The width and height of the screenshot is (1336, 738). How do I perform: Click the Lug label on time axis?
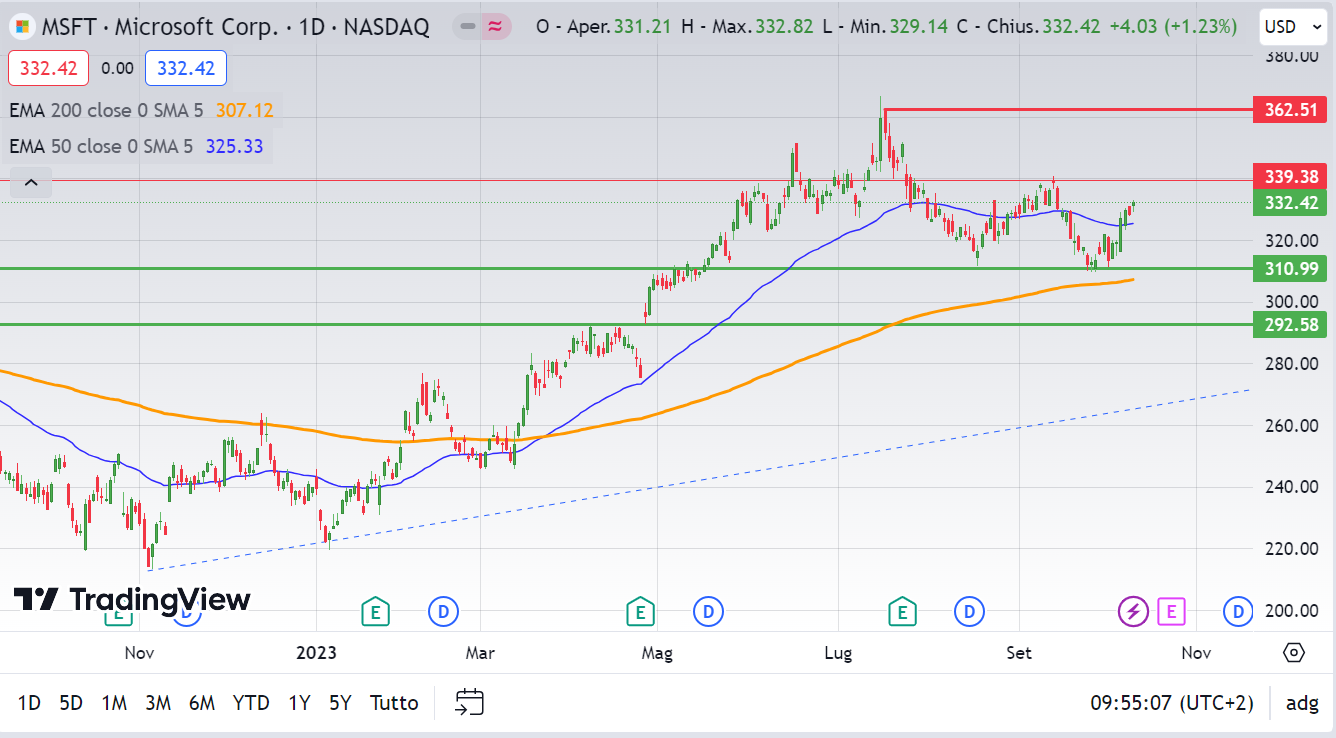pos(838,653)
